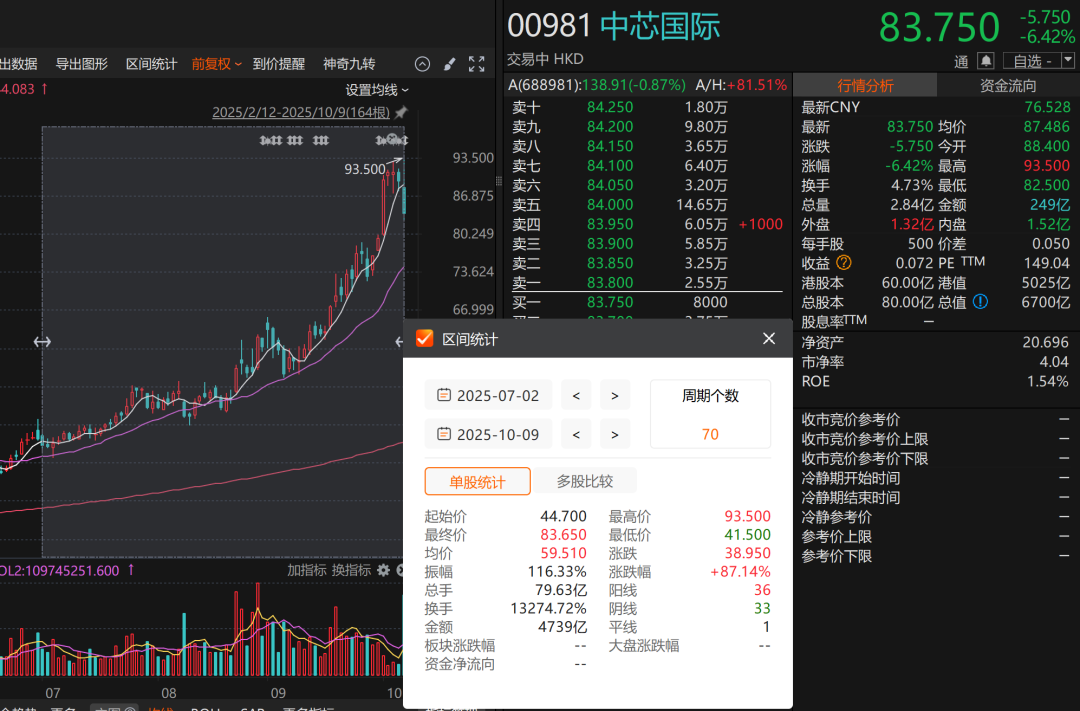Click the 区间统计 dialog orange logo icon

coord(424,338)
